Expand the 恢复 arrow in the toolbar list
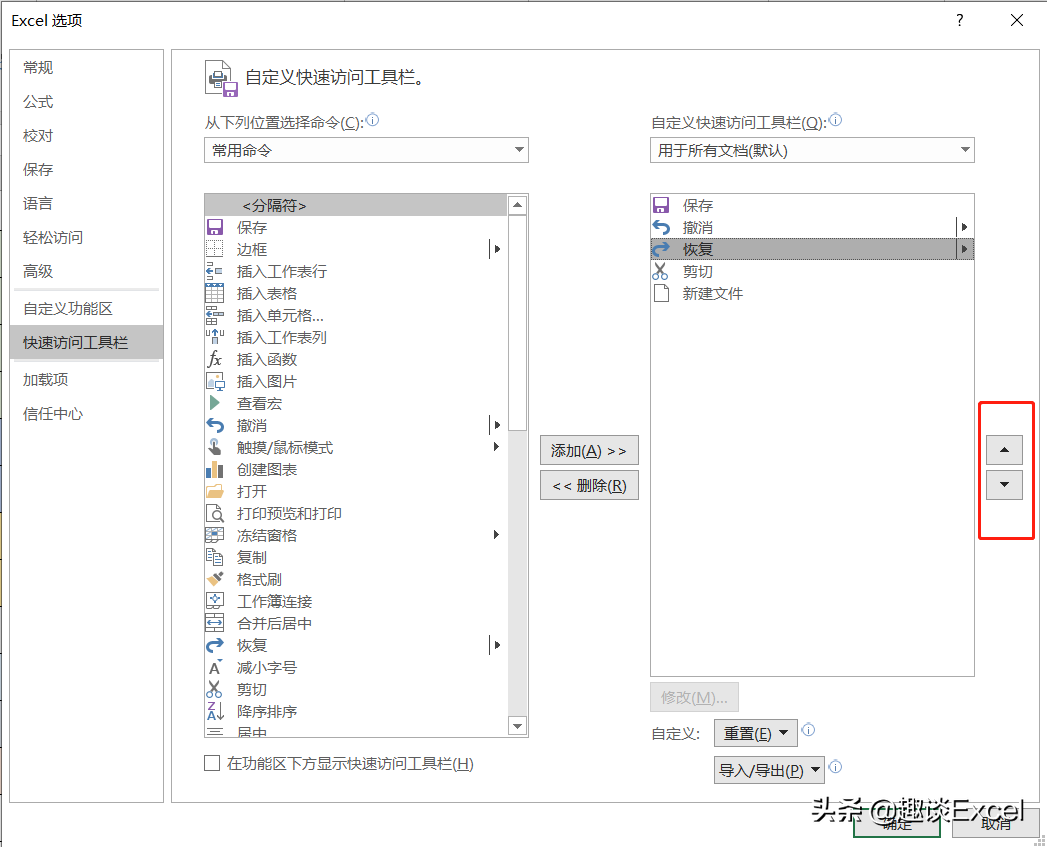The height and width of the screenshot is (847, 1047). click(x=964, y=249)
